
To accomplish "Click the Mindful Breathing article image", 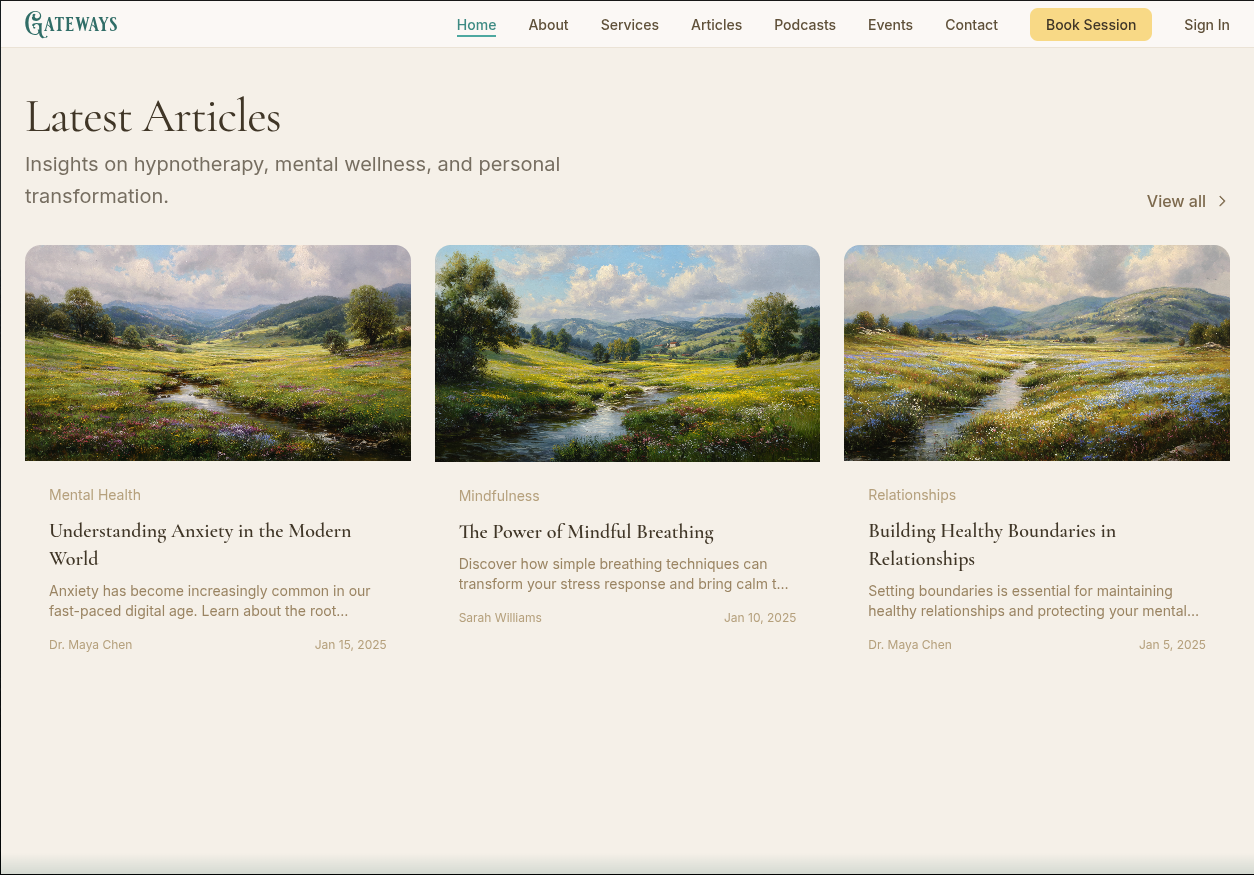I will tap(627, 353).
